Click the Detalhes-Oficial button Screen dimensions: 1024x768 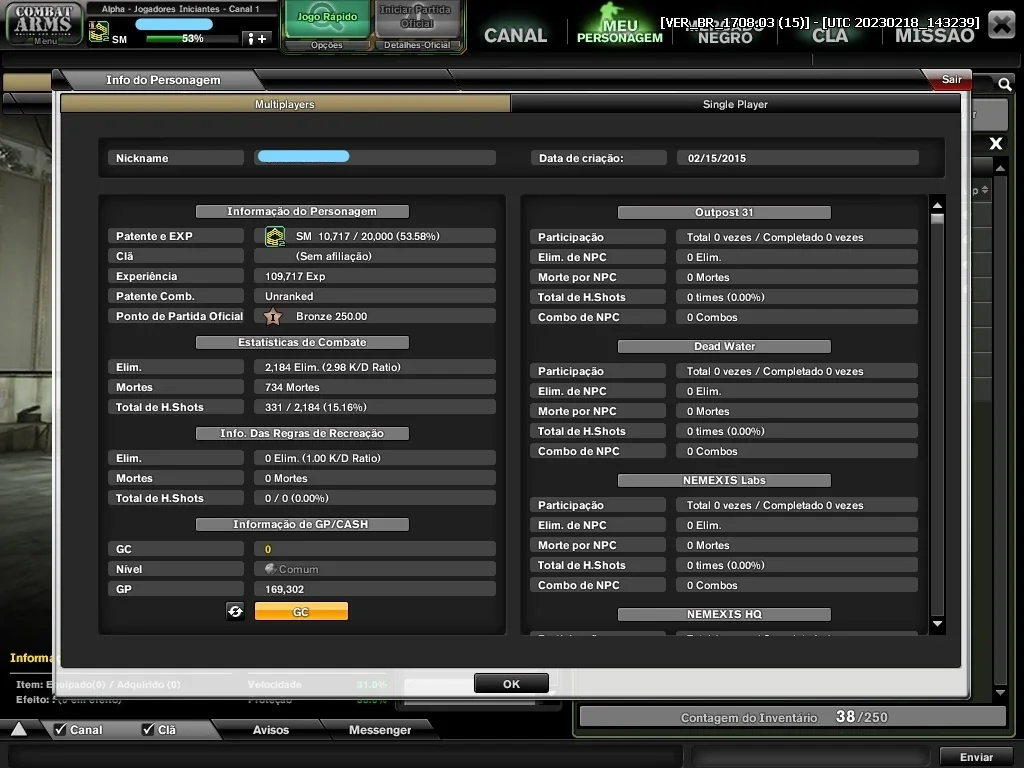[417, 45]
